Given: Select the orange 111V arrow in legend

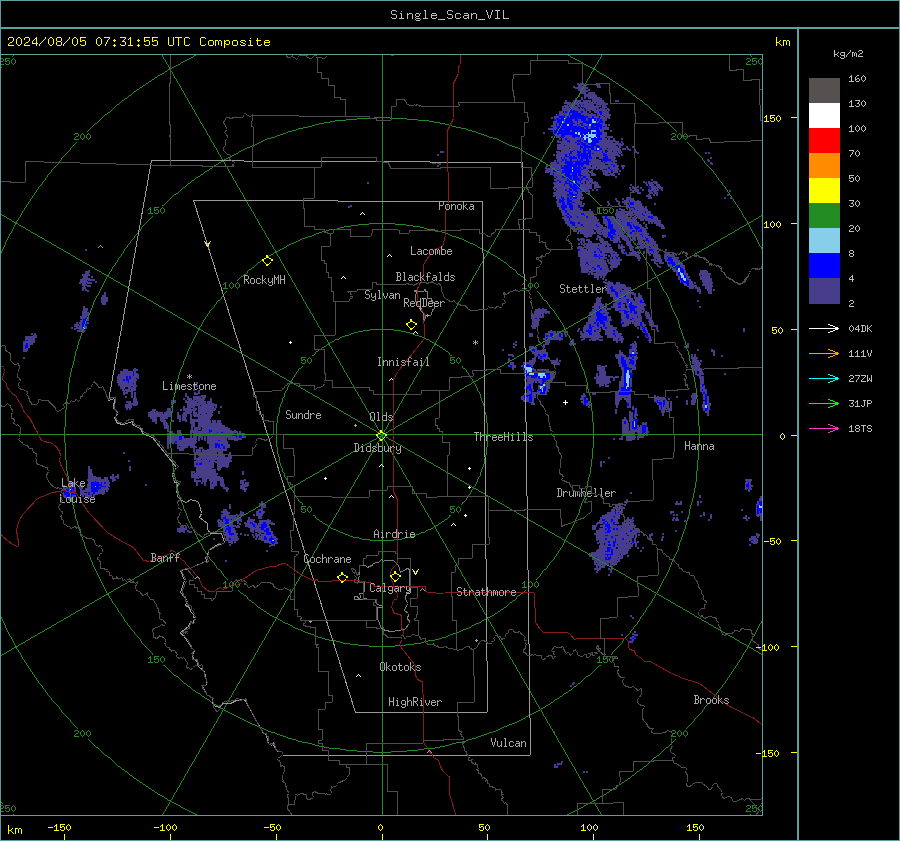Looking at the screenshot, I should (x=824, y=354).
